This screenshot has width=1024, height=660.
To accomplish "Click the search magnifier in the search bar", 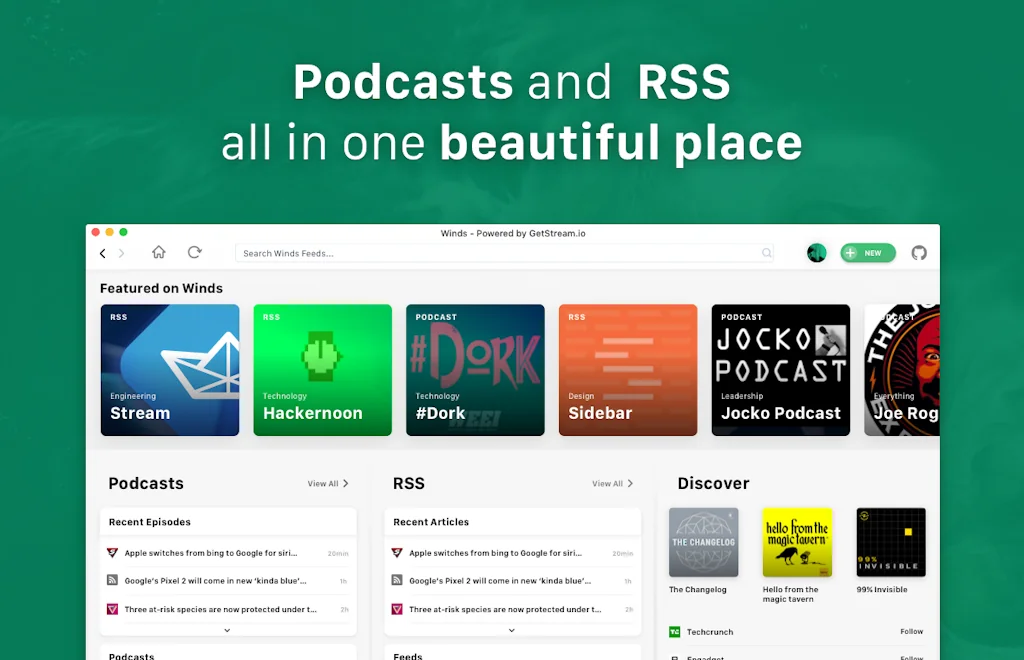I will pos(767,253).
